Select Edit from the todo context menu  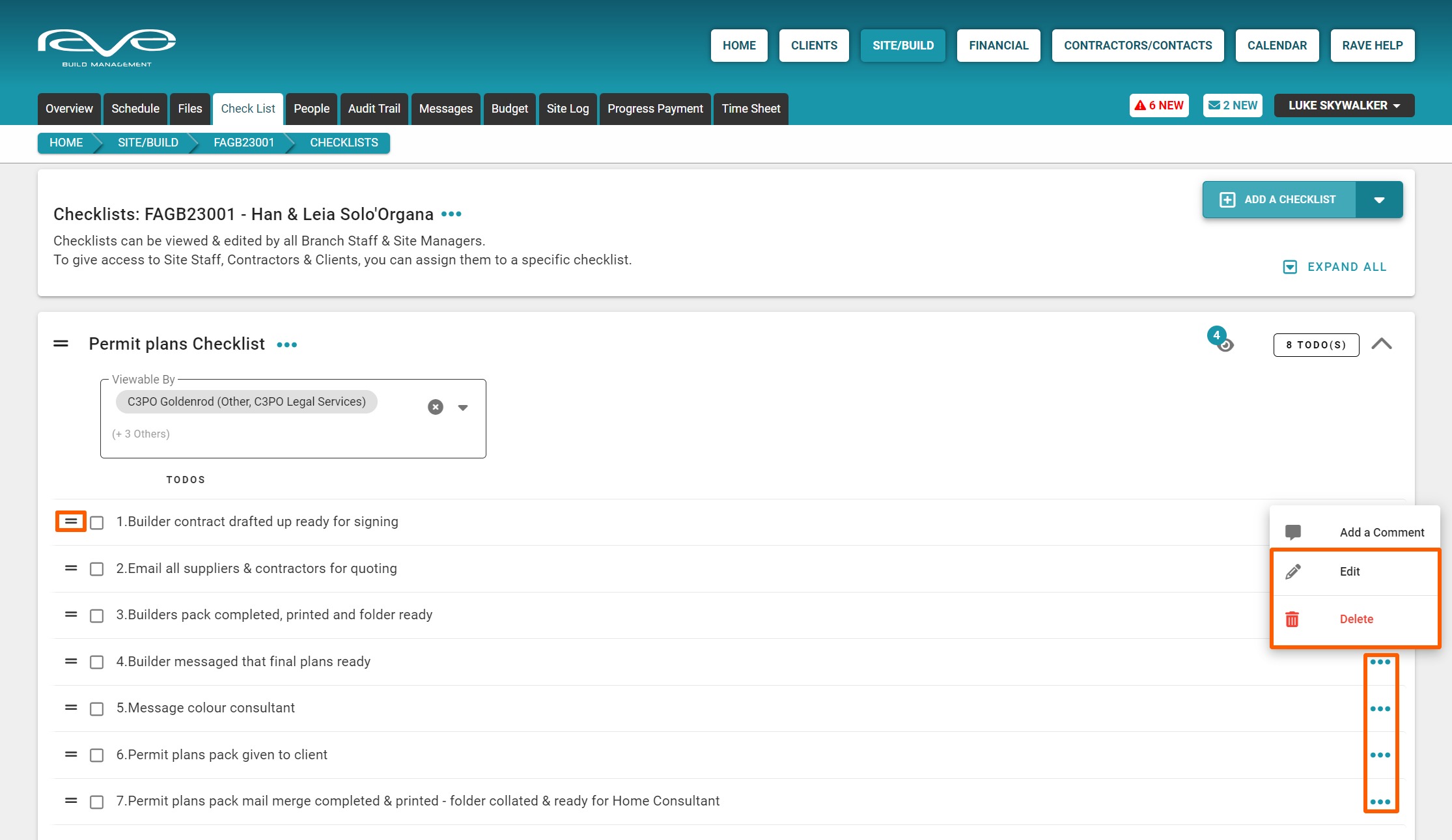click(x=1349, y=572)
